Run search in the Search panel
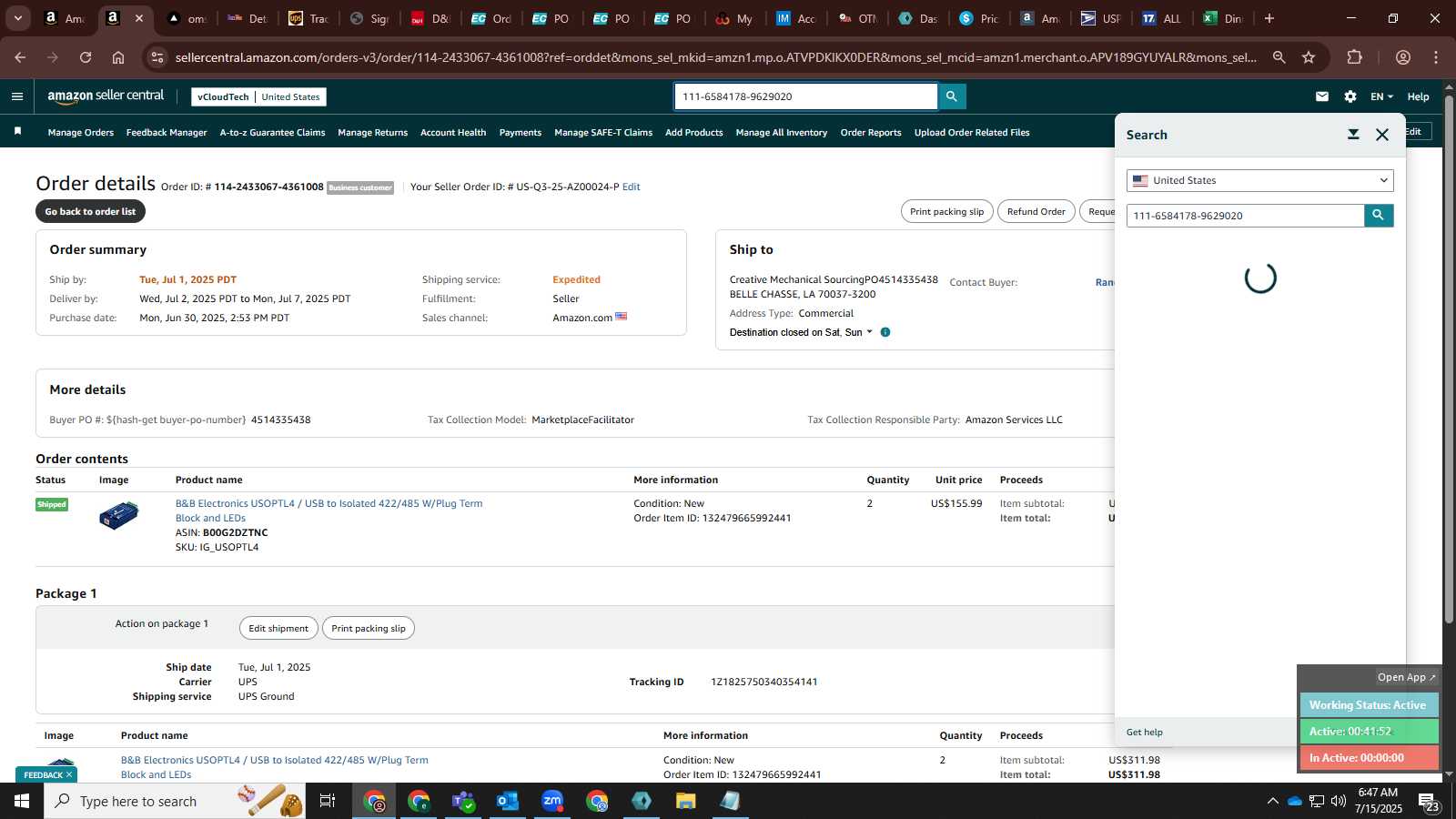Screen dimensions: 1456x819 point(1379,216)
